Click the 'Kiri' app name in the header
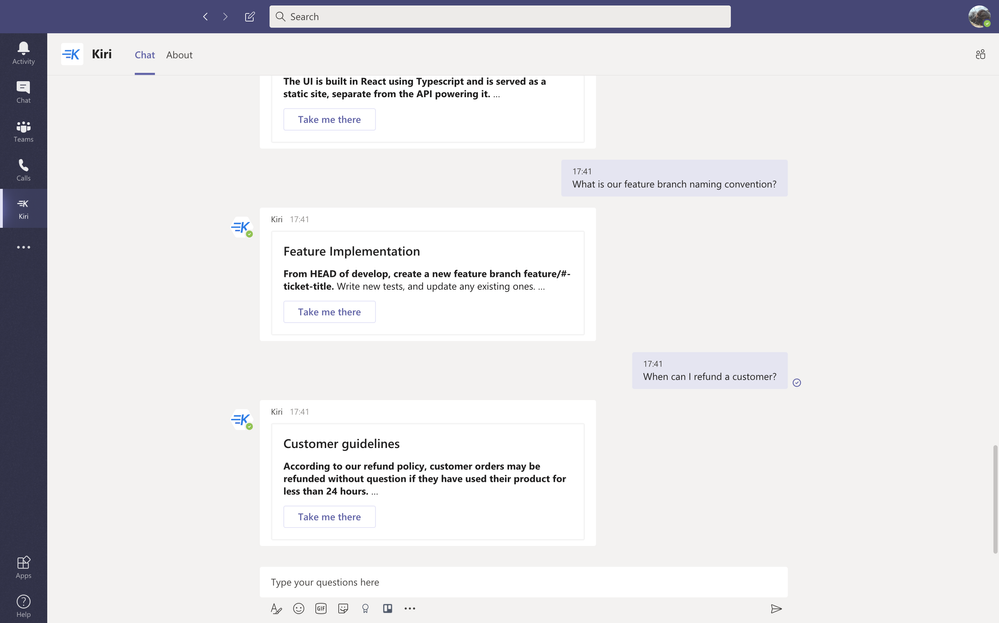 (x=102, y=54)
